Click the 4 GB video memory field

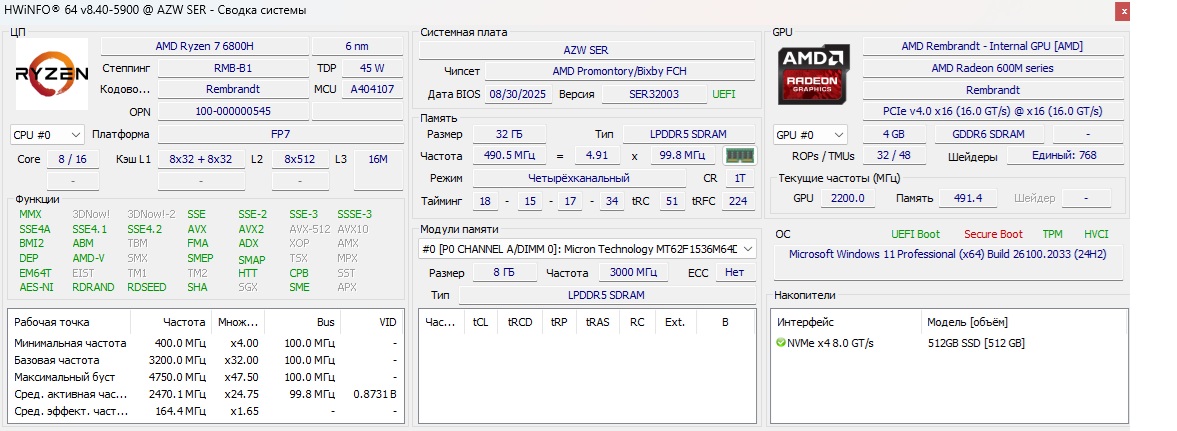pos(893,134)
